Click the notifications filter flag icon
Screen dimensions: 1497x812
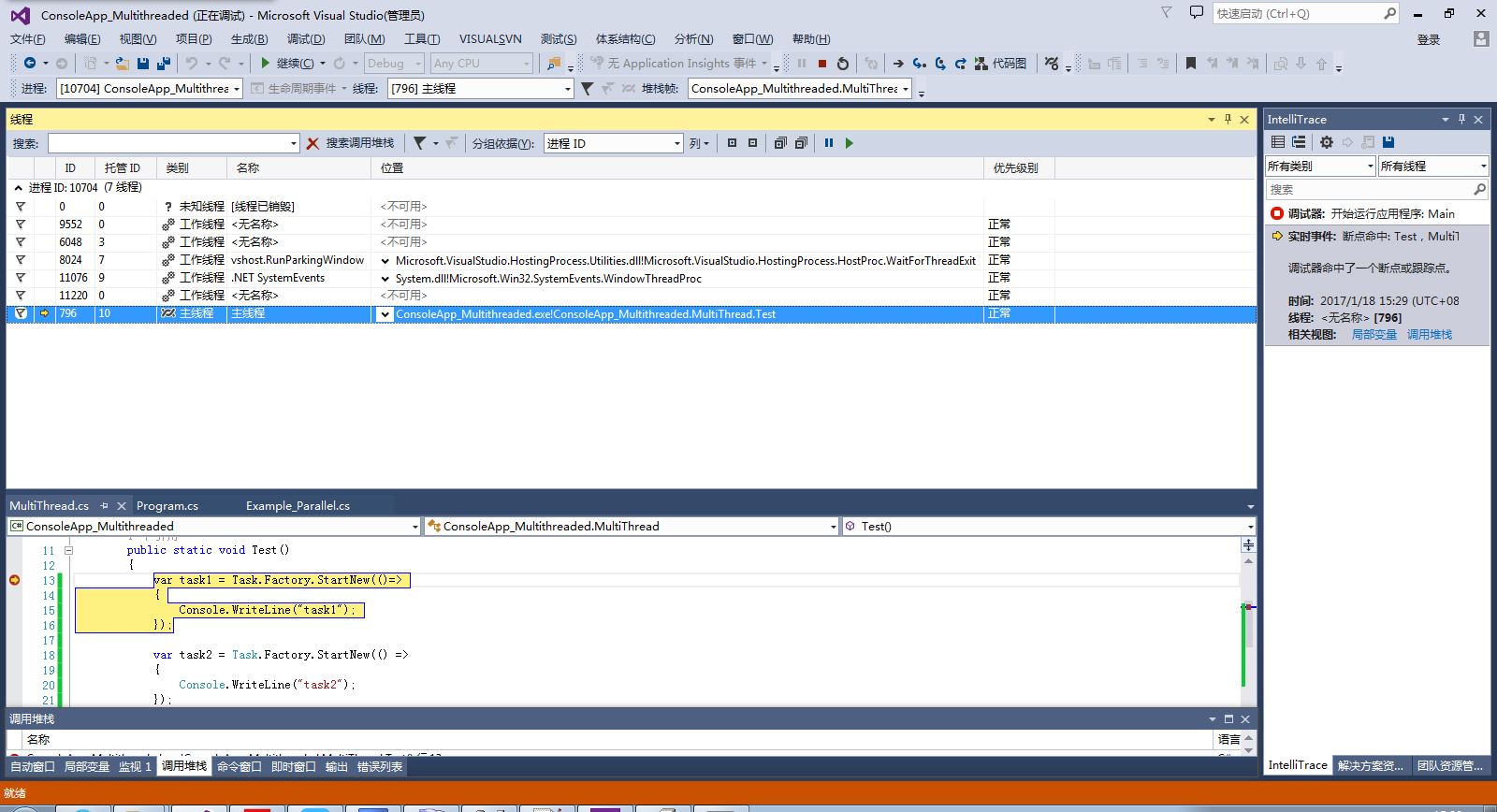click(x=1166, y=12)
